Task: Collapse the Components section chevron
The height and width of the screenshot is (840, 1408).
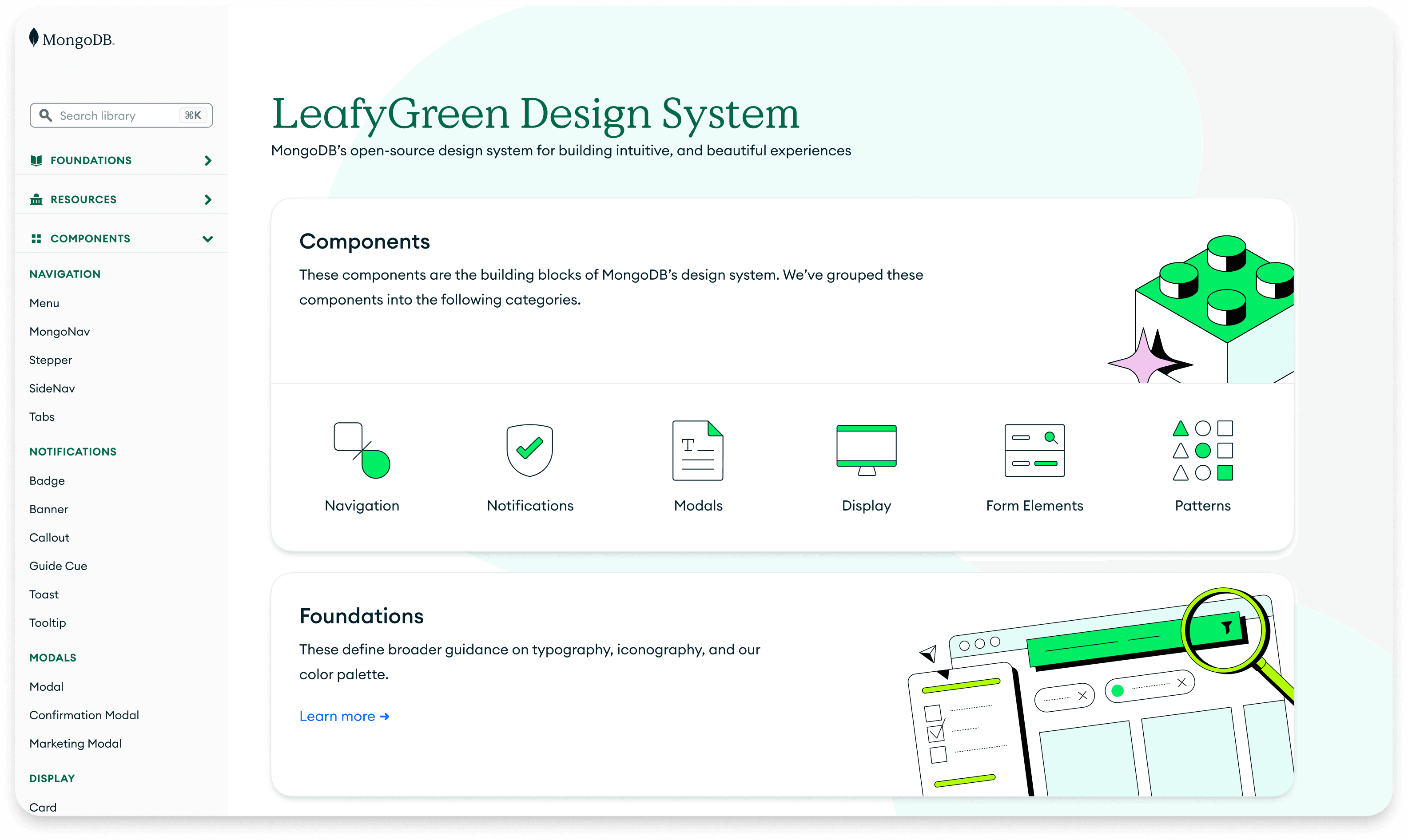Action: pyautogui.click(x=208, y=239)
